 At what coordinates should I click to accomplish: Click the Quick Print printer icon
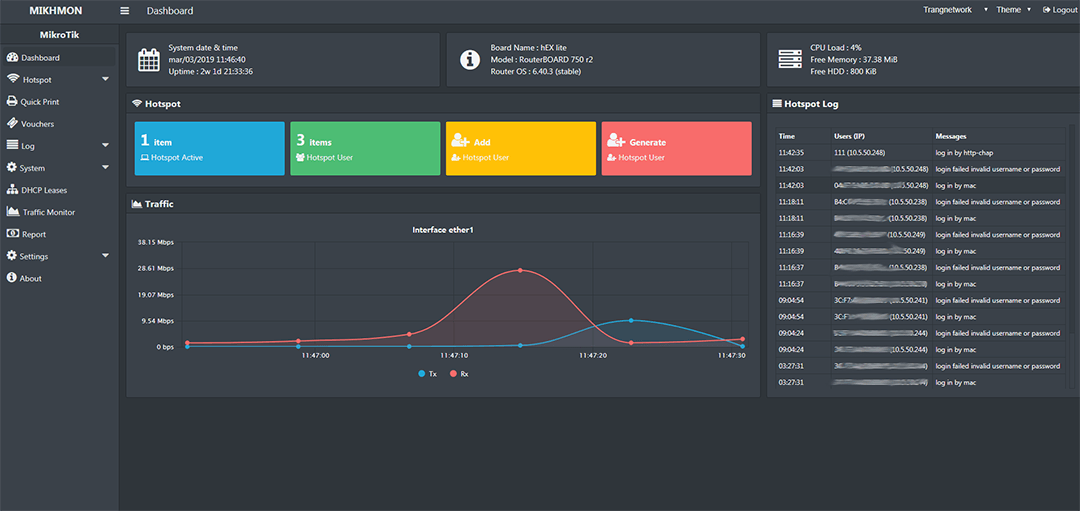(x=12, y=102)
